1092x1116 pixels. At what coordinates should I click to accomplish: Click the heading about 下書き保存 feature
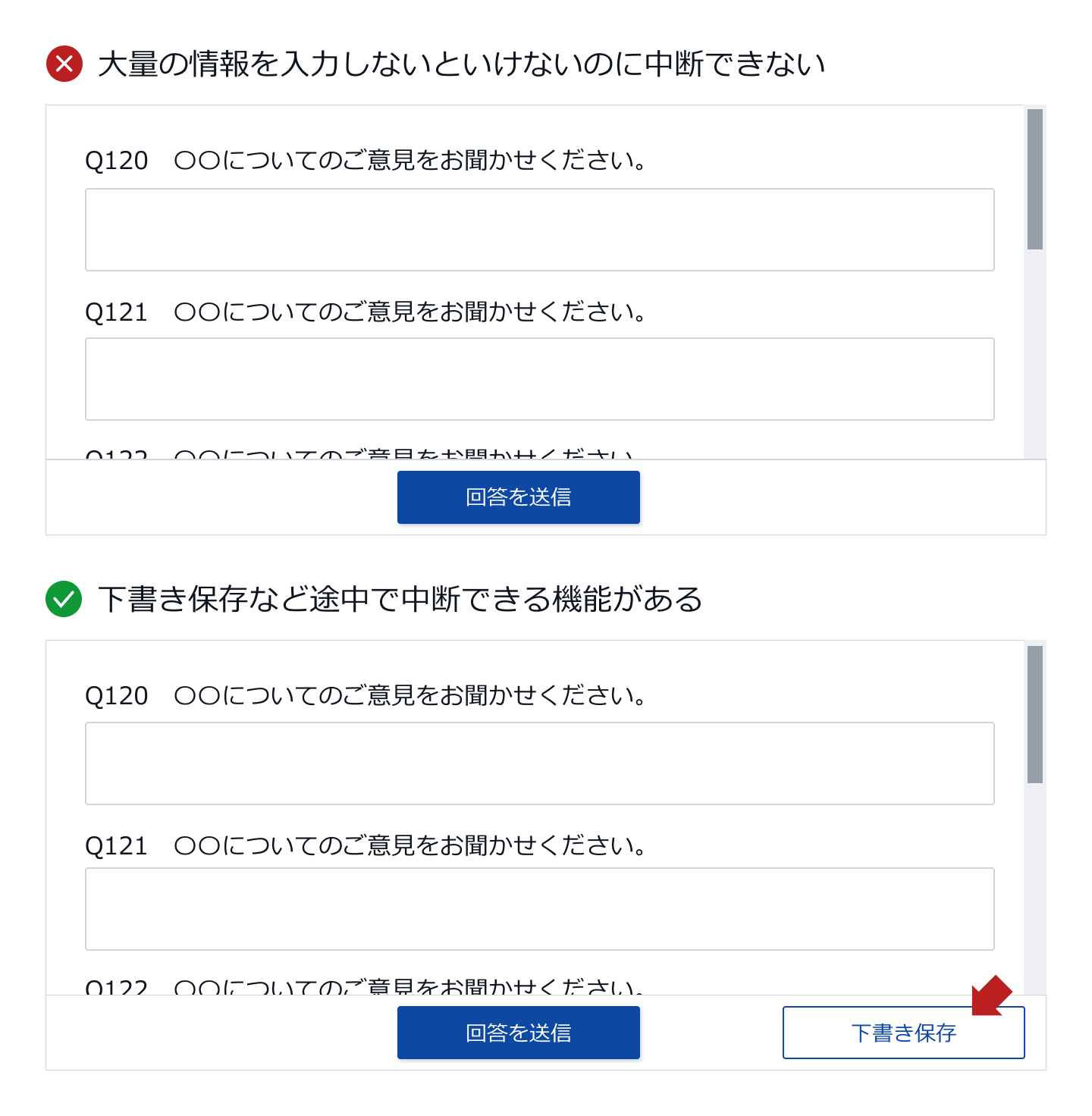[403, 599]
